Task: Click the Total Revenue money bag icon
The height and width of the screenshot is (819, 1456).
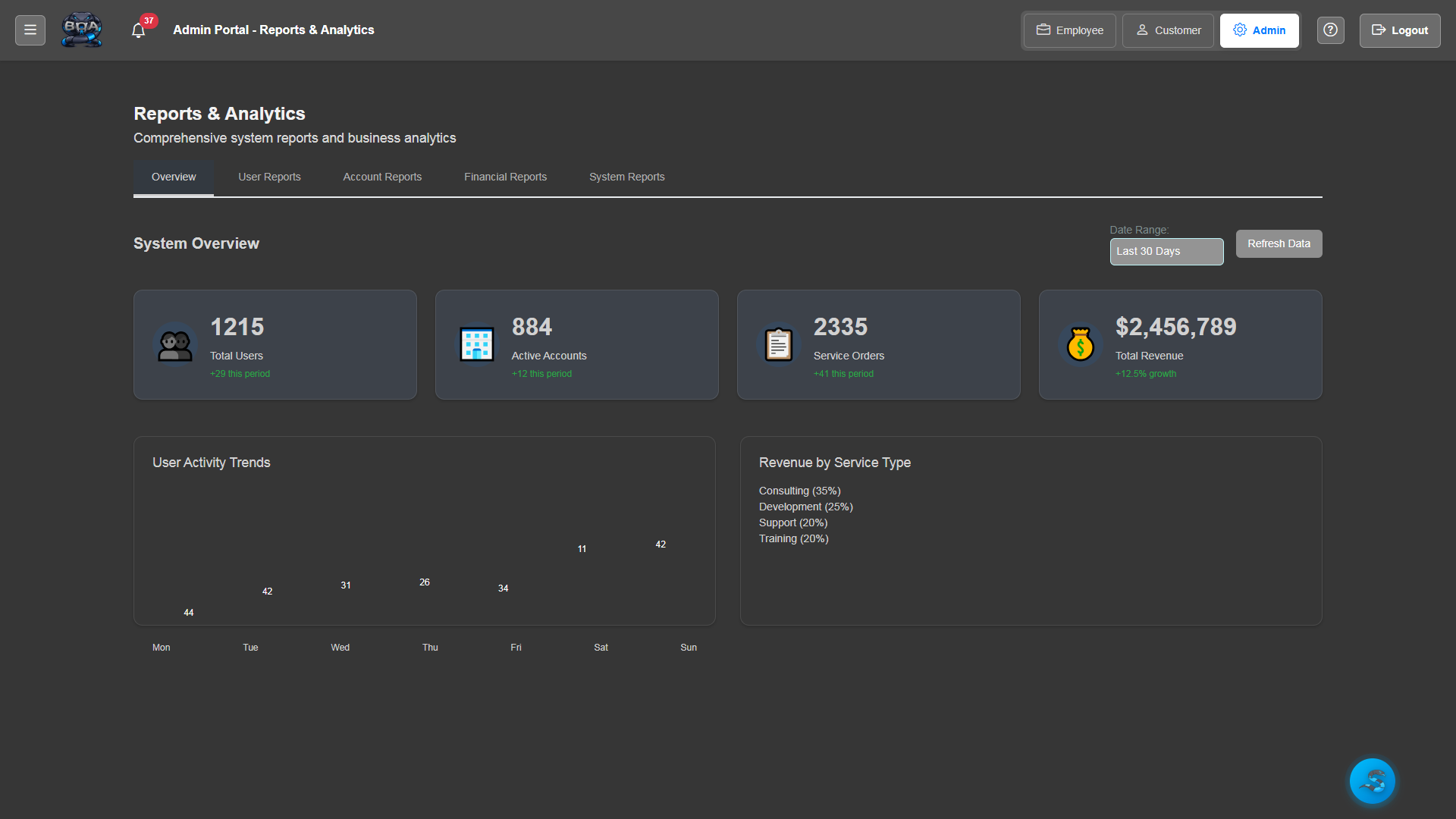Action: click(1080, 344)
